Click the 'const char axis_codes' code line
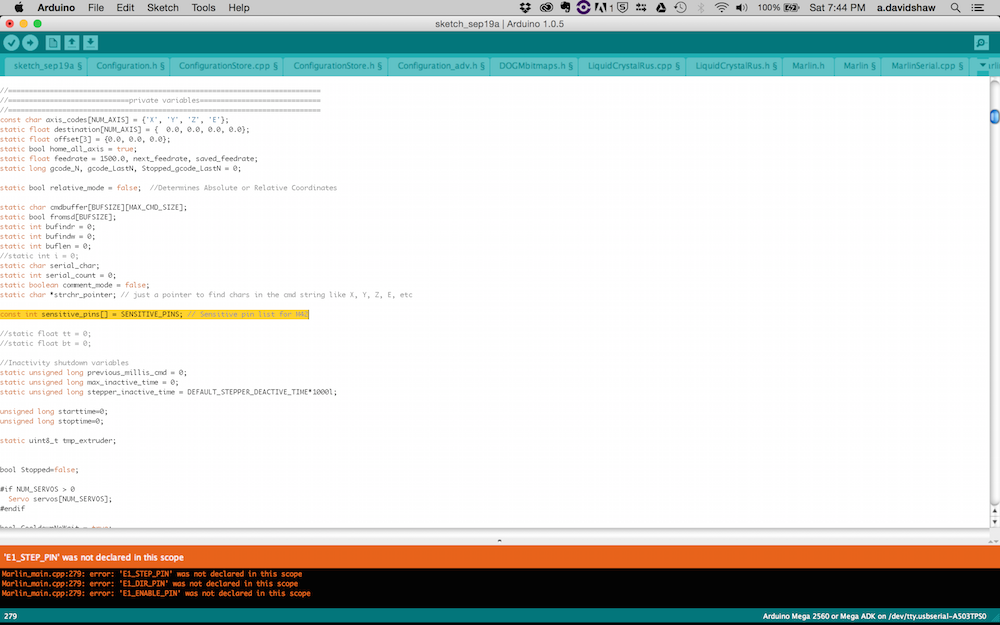This screenshot has height=625, width=1000. 114,120
